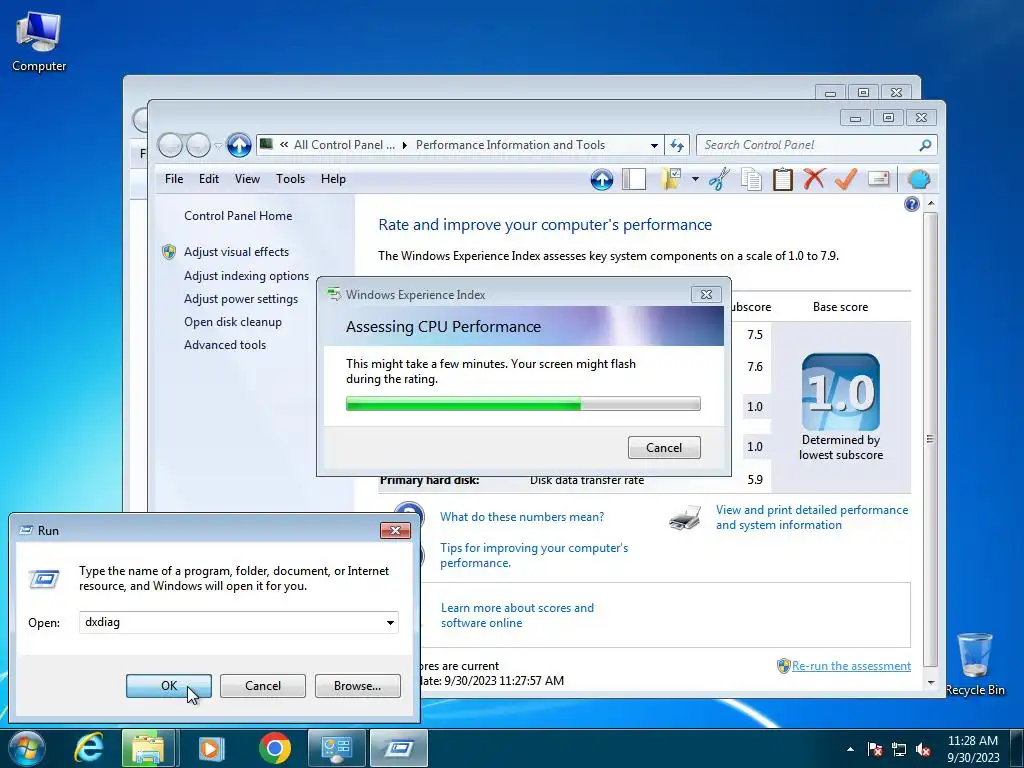Screen dimensions: 1024x768
Task: Go to Control Panel Home
Action: pyautogui.click(x=238, y=216)
